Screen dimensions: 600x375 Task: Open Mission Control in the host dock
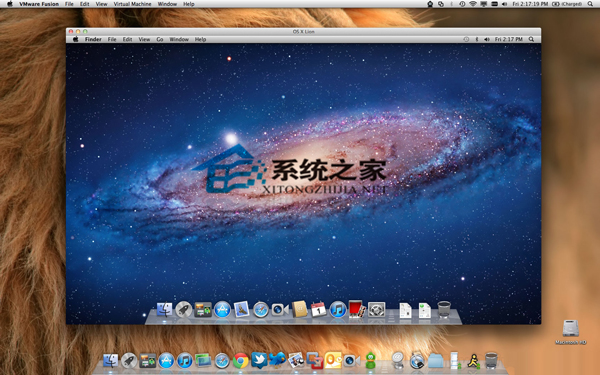(147, 361)
